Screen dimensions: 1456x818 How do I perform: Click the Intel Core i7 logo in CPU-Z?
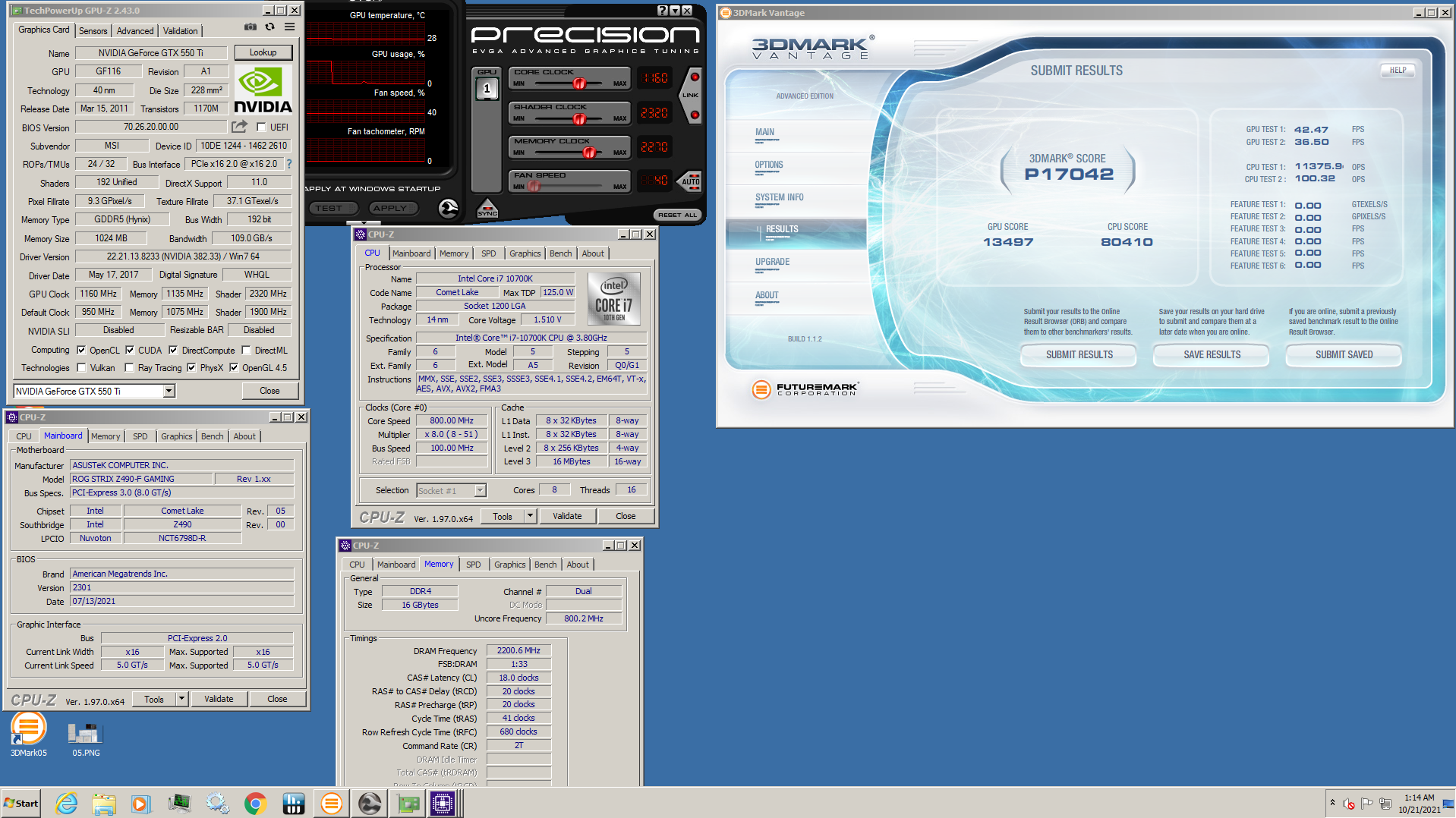tap(614, 299)
